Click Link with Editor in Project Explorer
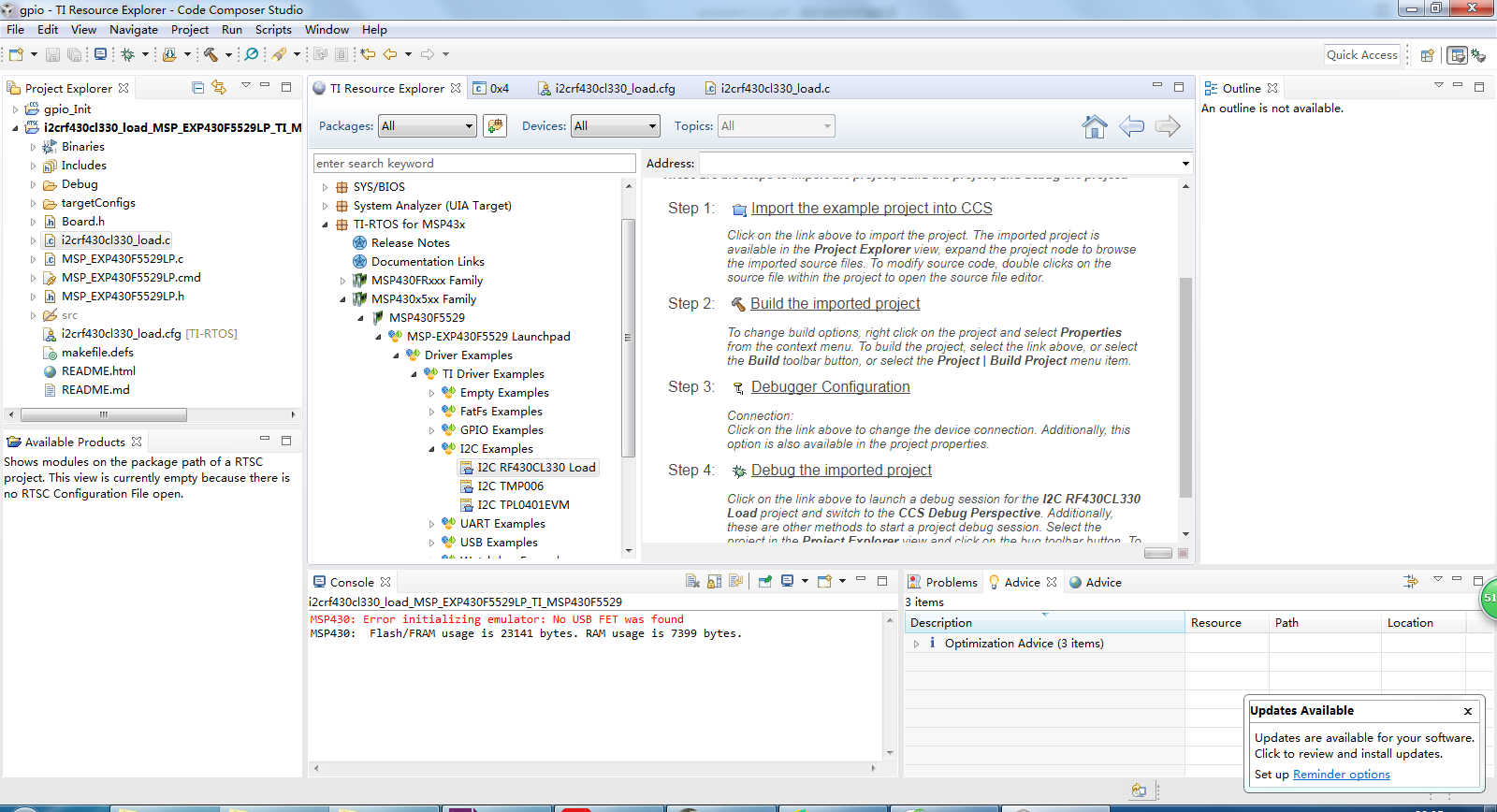Image resolution: width=1497 pixels, height=812 pixels. click(219, 87)
